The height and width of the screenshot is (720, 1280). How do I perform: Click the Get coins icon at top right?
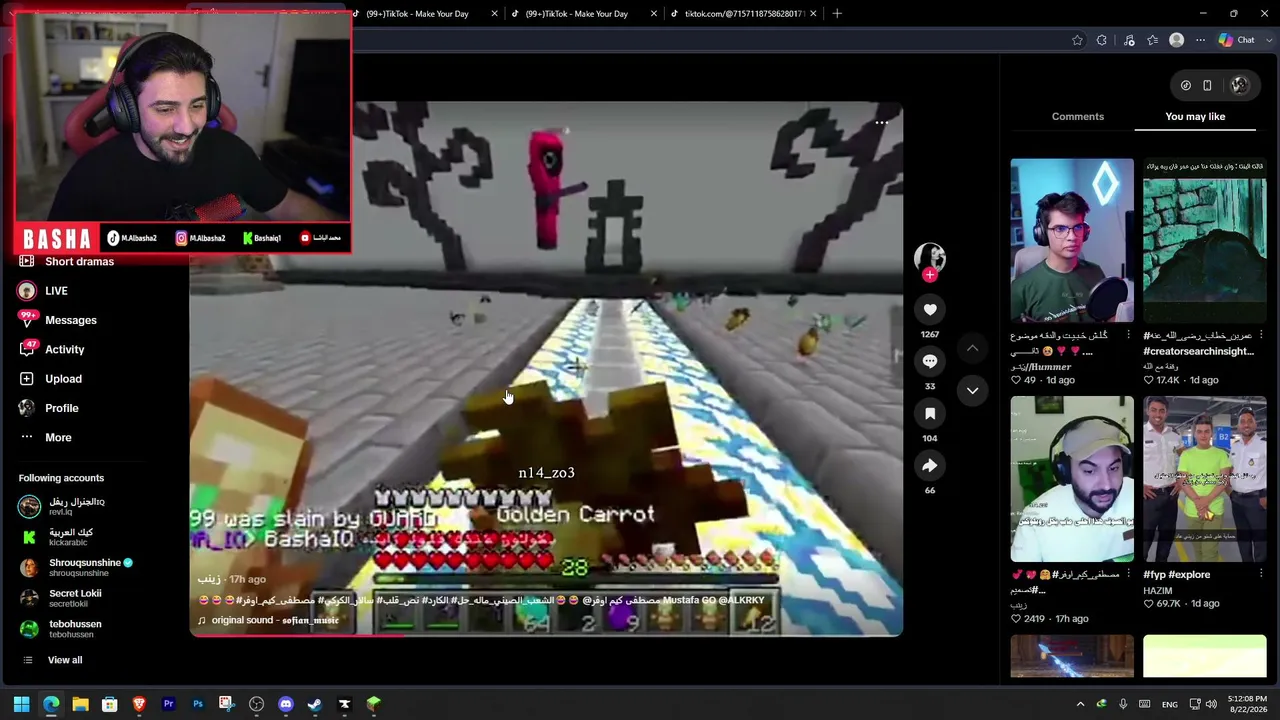tap(1186, 85)
